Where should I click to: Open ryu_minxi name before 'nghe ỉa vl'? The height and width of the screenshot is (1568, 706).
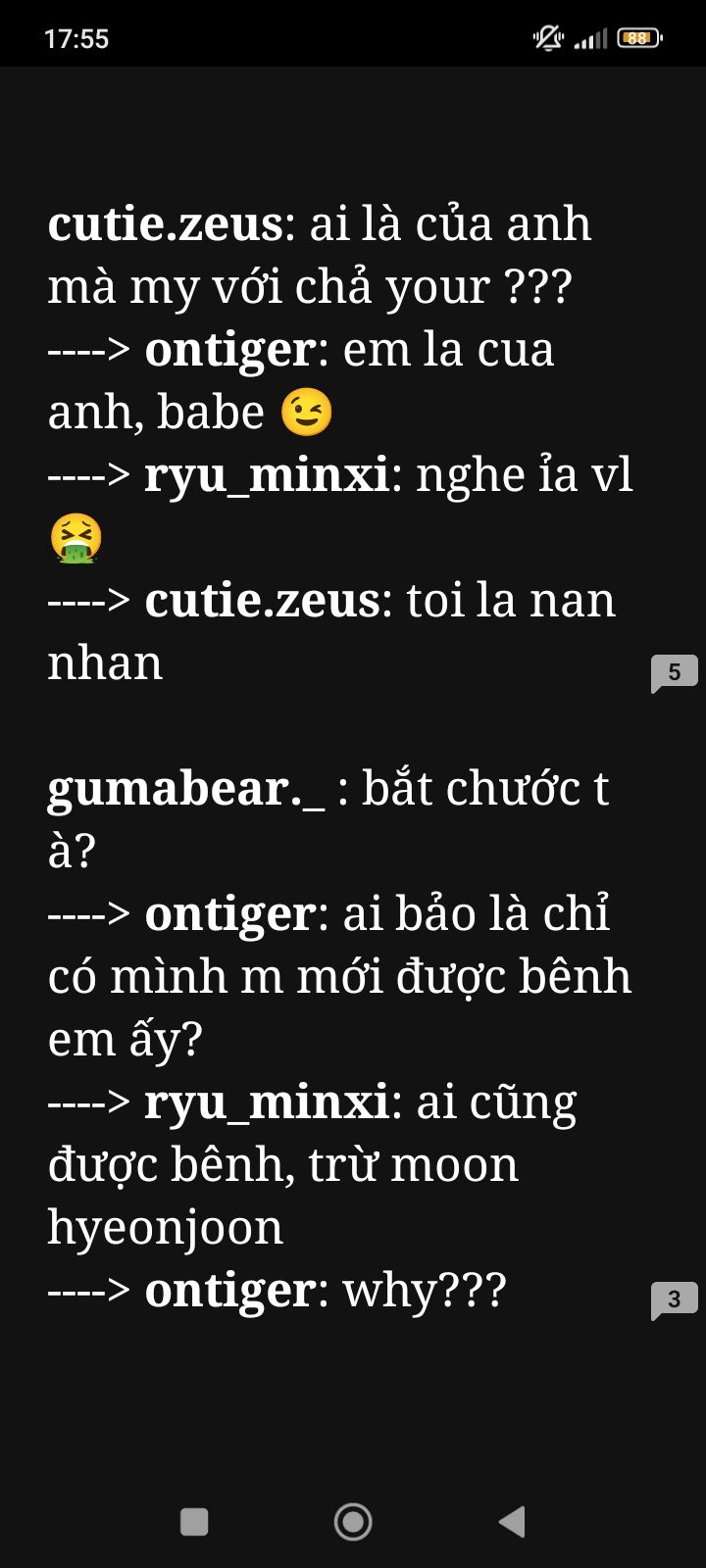pos(267,476)
